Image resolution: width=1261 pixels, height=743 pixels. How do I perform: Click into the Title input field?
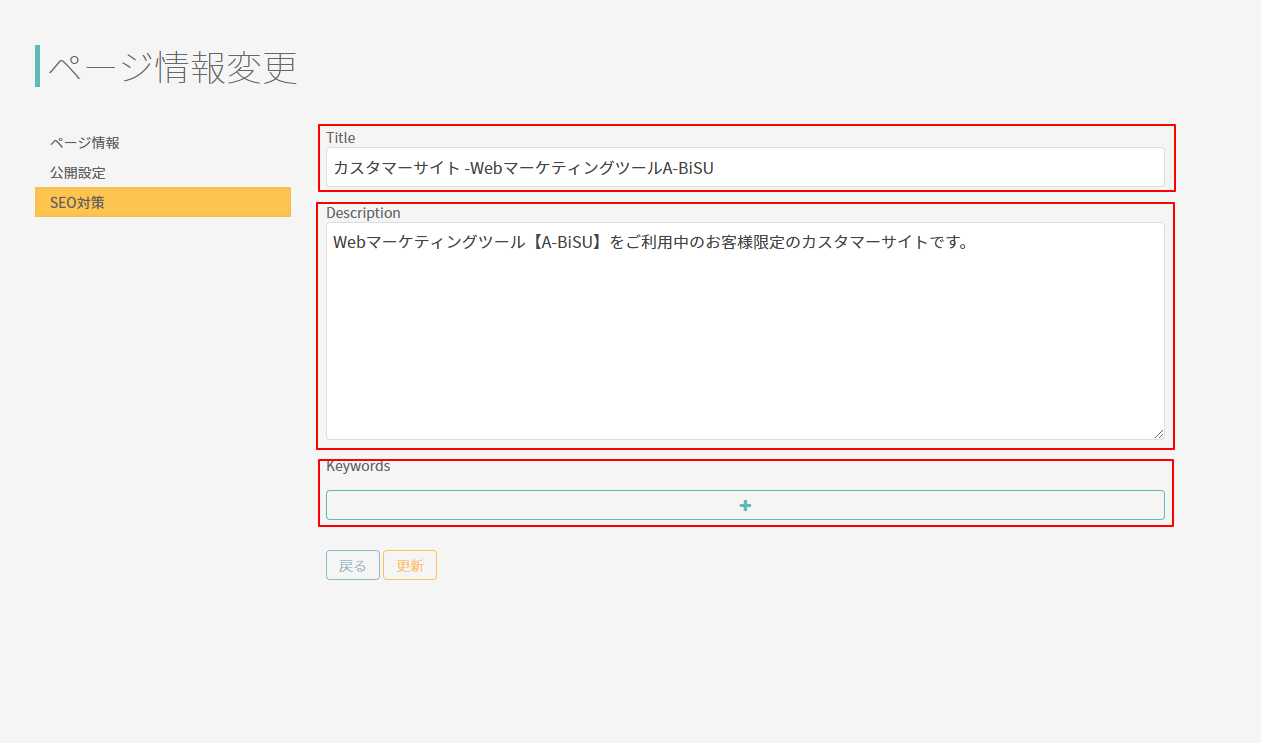point(745,168)
